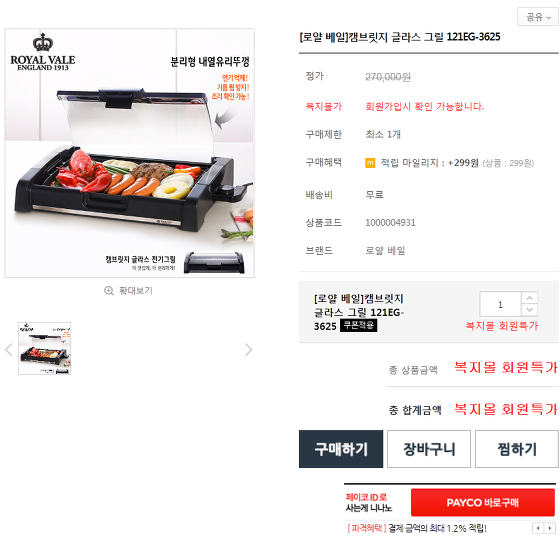The width and height of the screenshot is (560, 541).
Task: Show previous thumbnail with left chevron
Action: pyautogui.click(x=9, y=350)
